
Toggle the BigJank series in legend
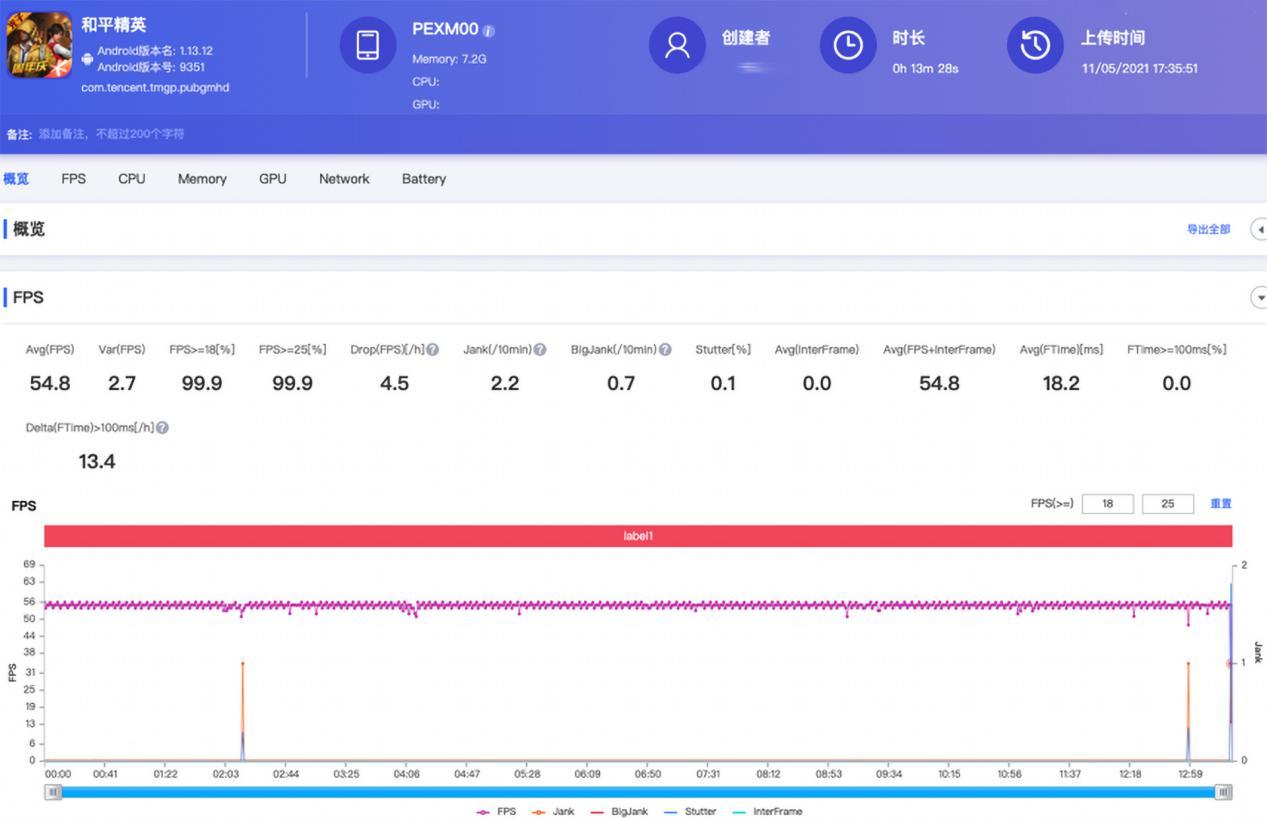coord(619,812)
